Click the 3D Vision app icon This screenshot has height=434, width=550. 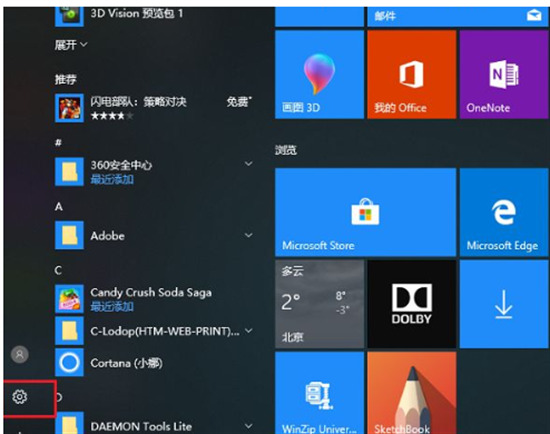(x=69, y=16)
